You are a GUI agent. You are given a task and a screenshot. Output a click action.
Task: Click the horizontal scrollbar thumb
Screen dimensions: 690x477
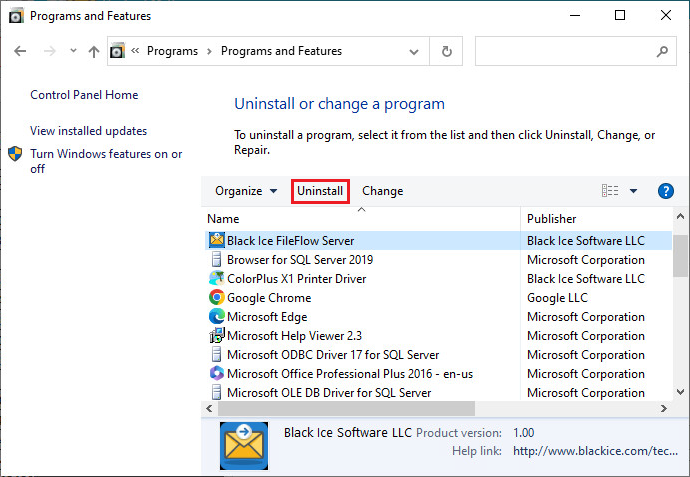click(346, 408)
